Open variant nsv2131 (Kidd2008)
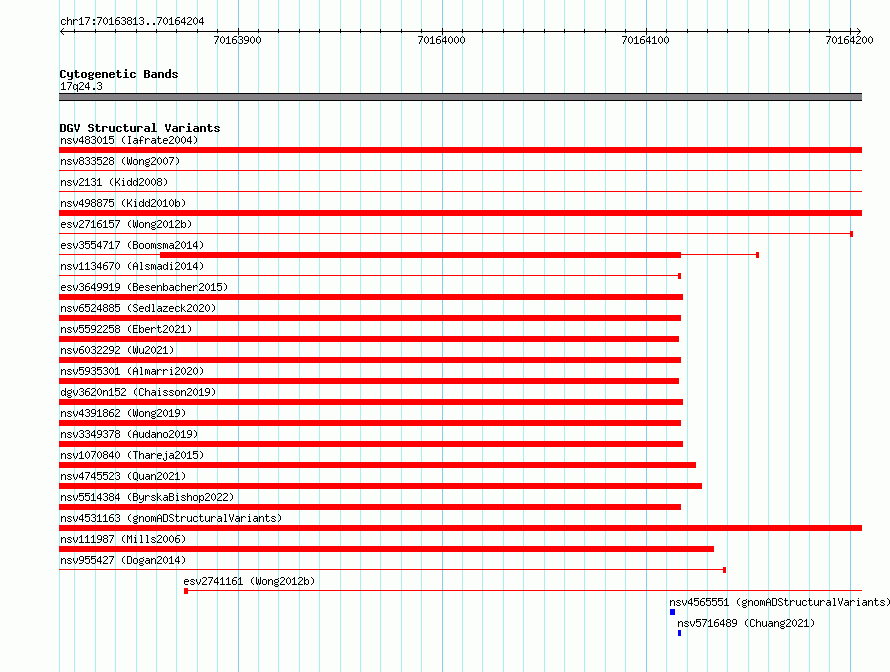Viewport: 890px width, 672px height. [x=114, y=182]
